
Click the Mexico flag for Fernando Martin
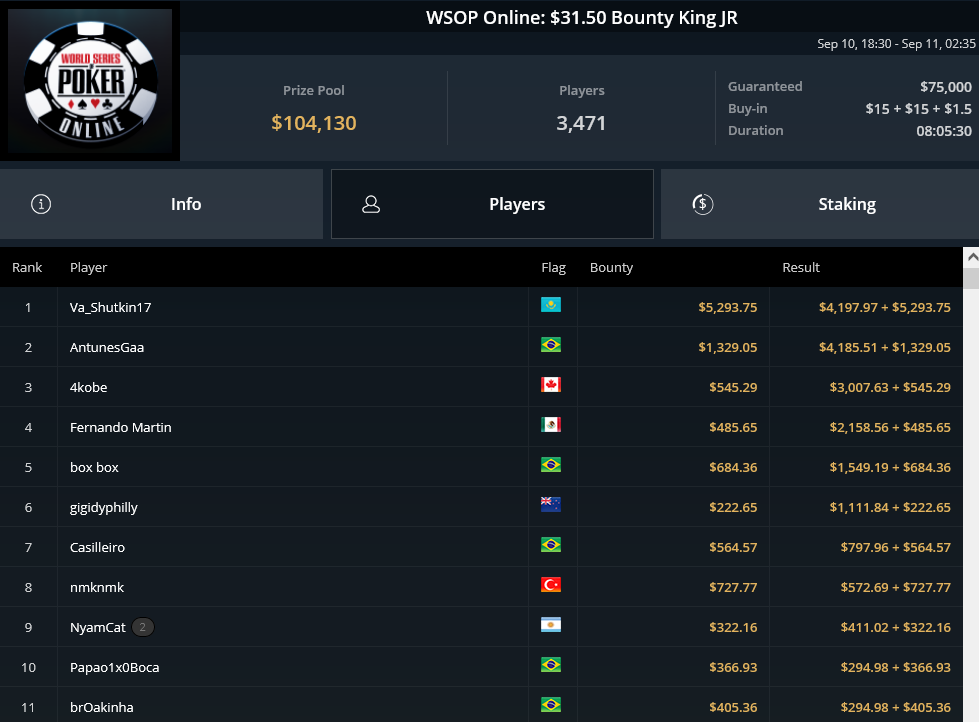pos(551,425)
